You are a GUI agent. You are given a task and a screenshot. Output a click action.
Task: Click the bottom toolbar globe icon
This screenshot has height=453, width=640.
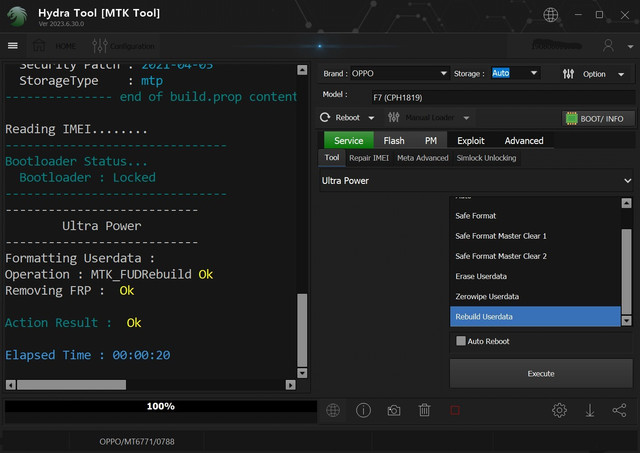pyautogui.click(x=333, y=410)
